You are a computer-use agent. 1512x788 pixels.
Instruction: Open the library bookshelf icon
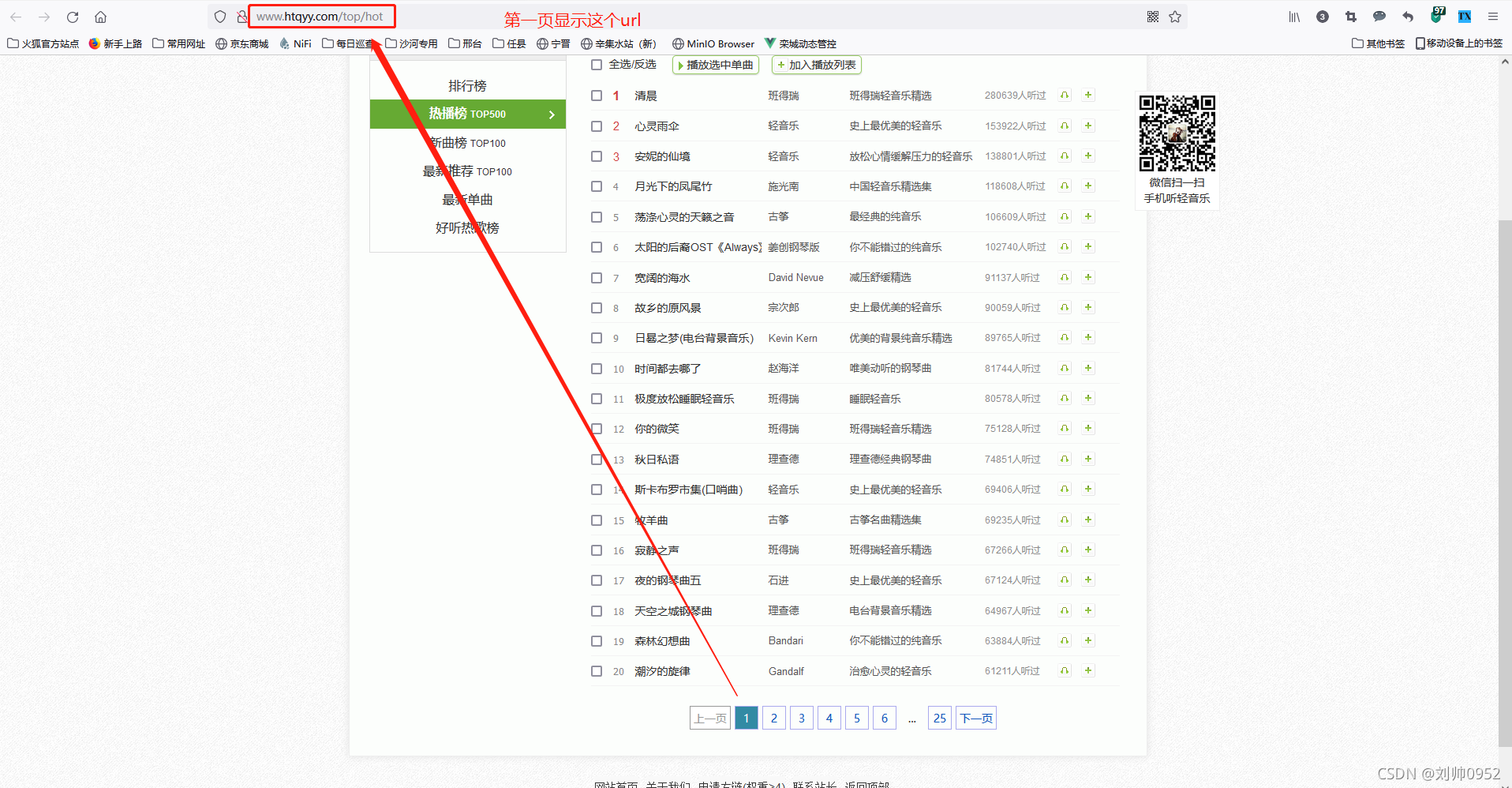point(1294,17)
